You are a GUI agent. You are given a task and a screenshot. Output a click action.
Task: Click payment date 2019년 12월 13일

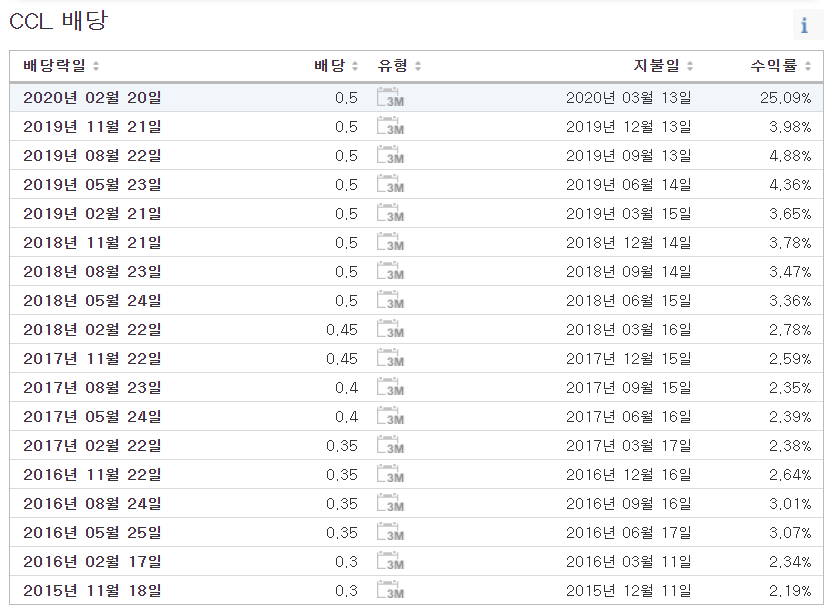[629, 126]
